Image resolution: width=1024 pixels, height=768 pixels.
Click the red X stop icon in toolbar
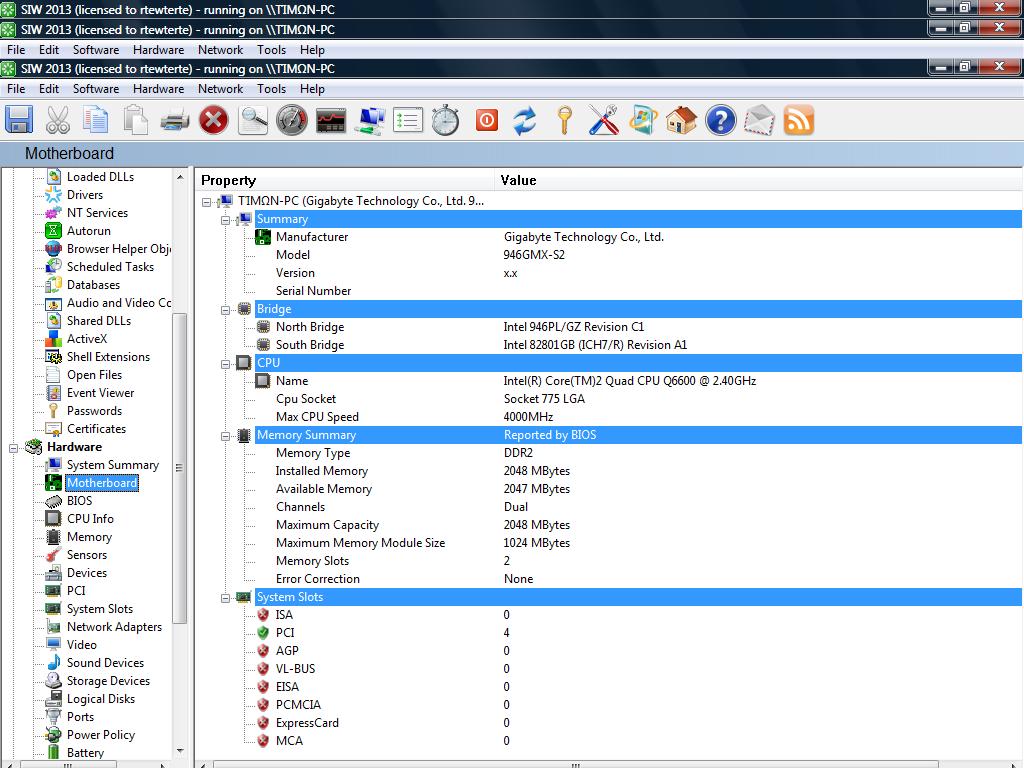click(x=214, y=120)
